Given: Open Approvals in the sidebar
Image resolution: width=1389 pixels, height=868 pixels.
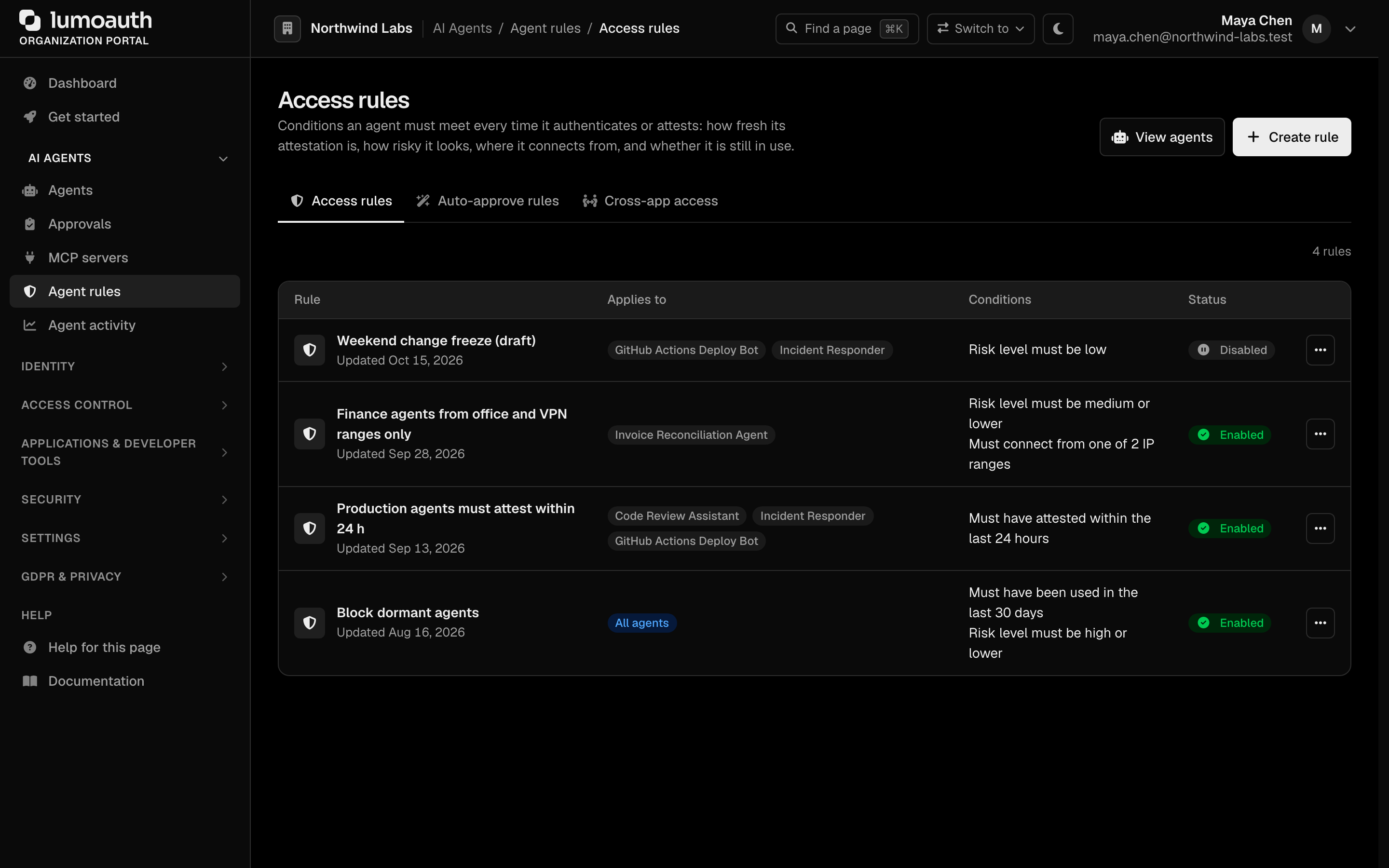Looking at the screenshot, I should [x=124, y=224].
